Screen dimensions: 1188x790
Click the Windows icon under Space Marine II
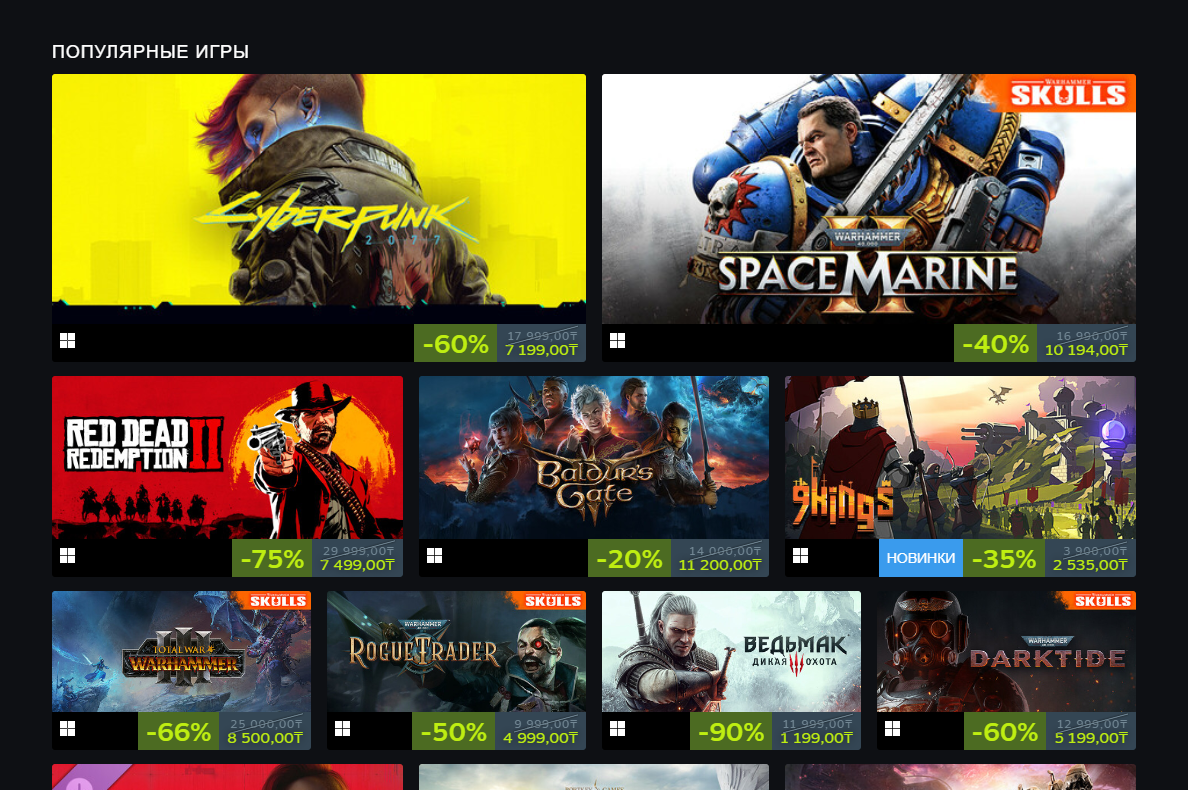617,341
